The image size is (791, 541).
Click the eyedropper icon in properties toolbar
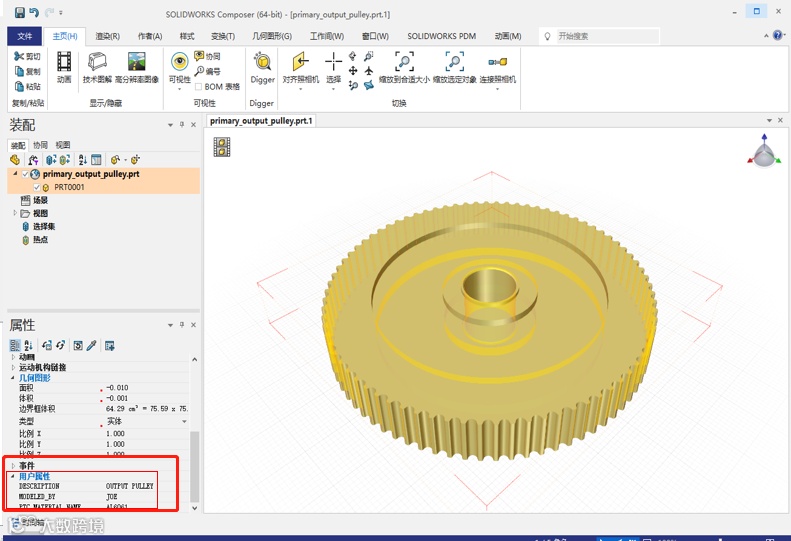(91, 346)
